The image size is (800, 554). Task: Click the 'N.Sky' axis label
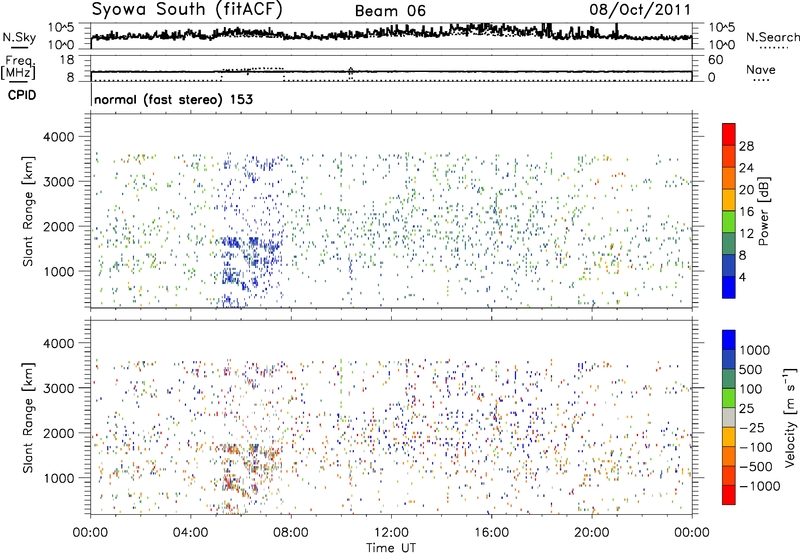pos(19,37)
